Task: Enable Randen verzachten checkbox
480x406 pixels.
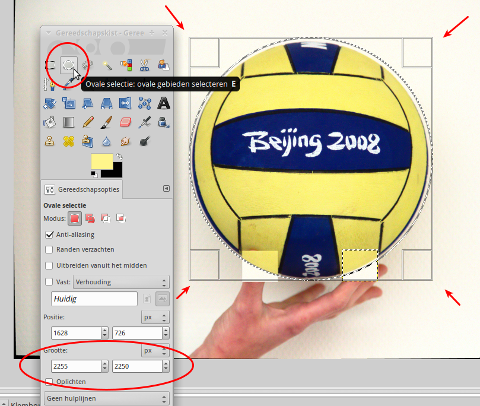Action: [49, 250]
